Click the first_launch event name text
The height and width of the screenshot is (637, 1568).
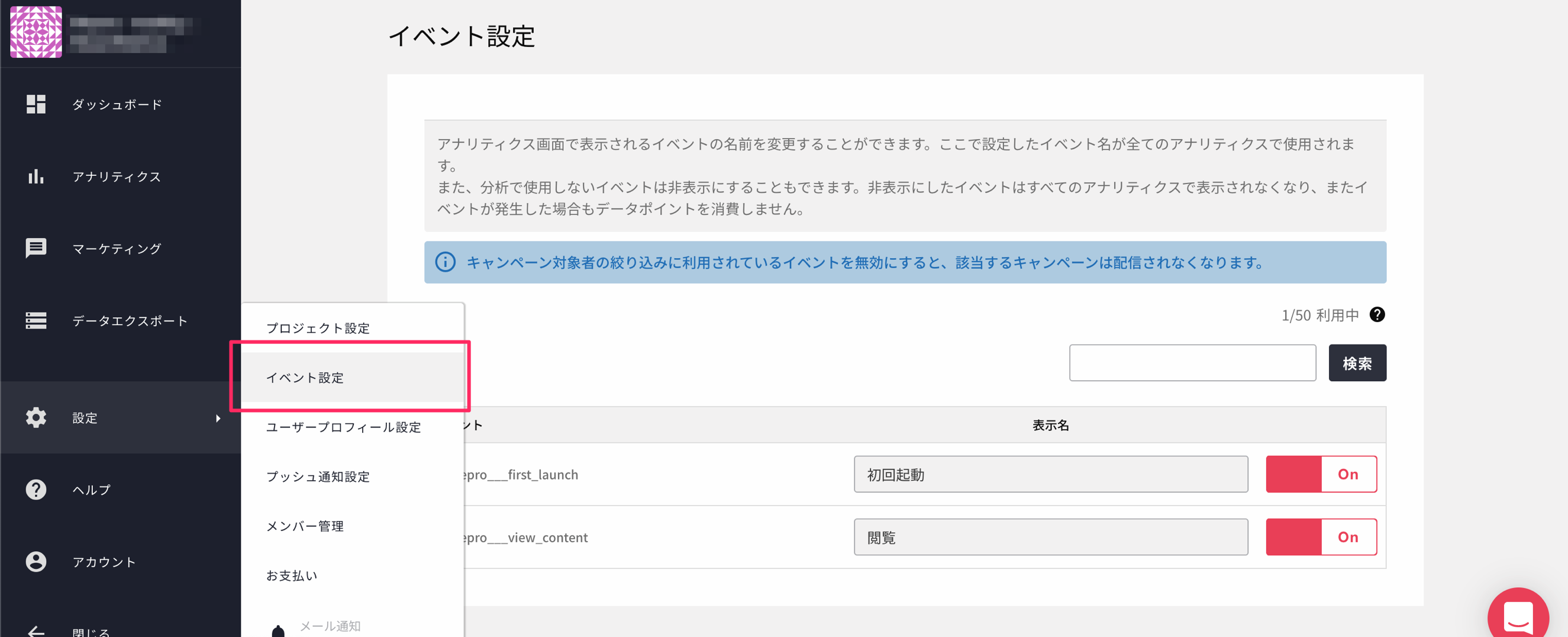[521, 474]
